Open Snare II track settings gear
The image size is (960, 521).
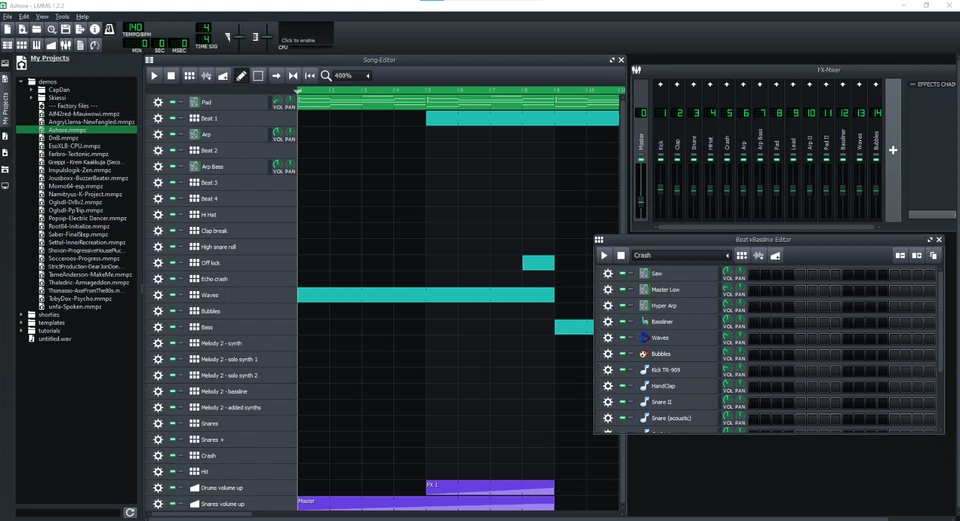pyautogui.click(x=607, y=402)
